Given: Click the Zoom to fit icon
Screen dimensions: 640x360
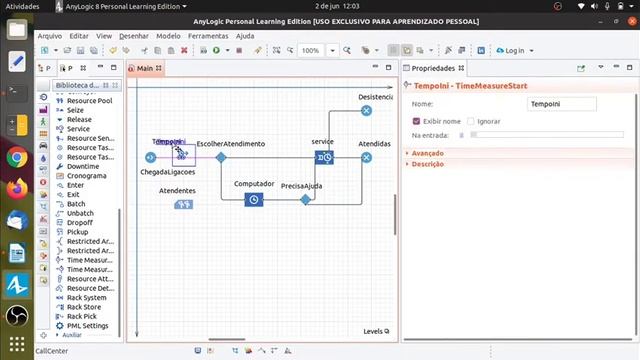Looking at the screenshot, I should coord(276,50).
